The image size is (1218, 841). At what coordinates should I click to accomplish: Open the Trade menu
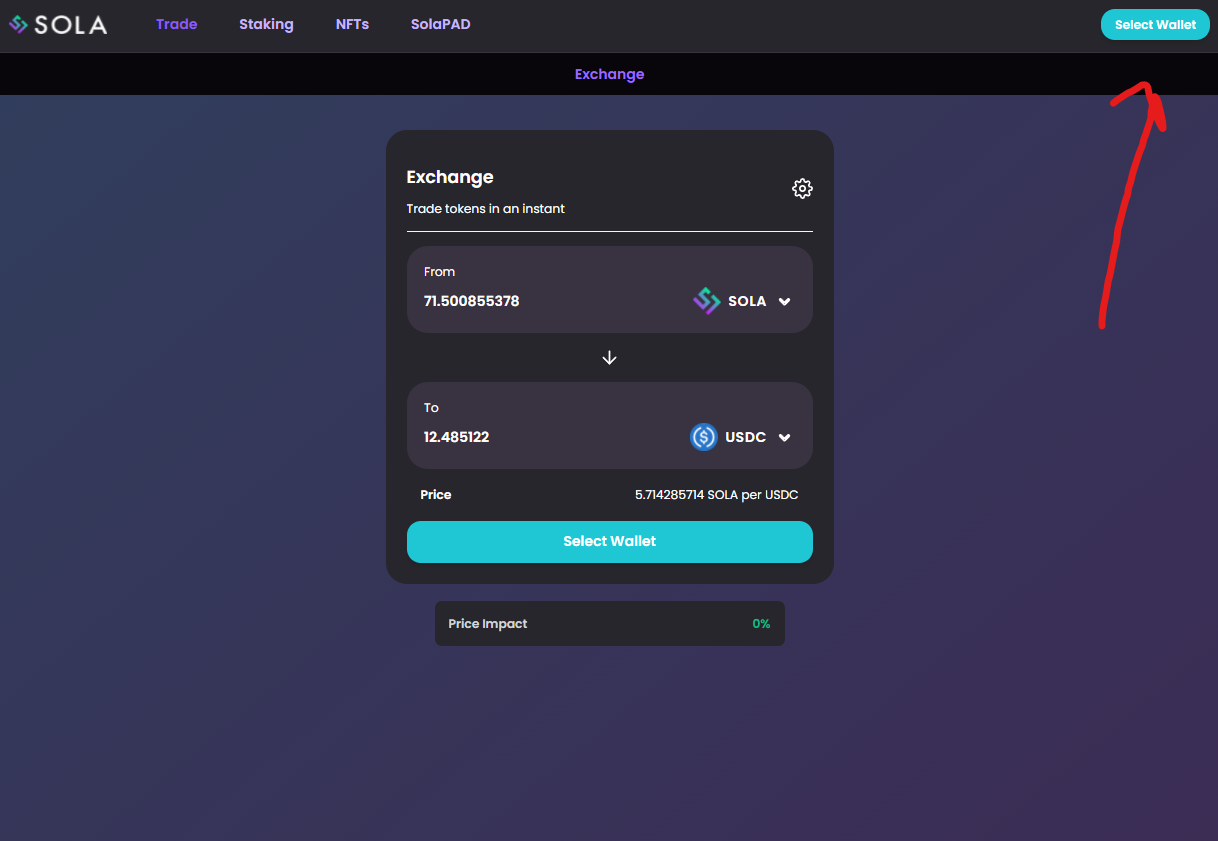point(177,24)
